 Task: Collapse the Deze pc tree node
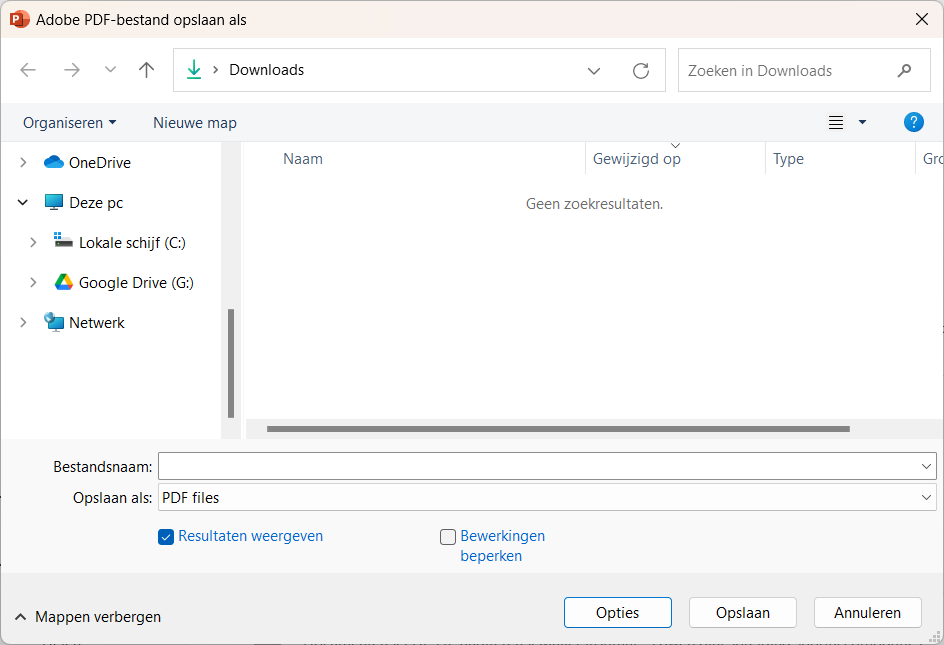pos(23,202)
